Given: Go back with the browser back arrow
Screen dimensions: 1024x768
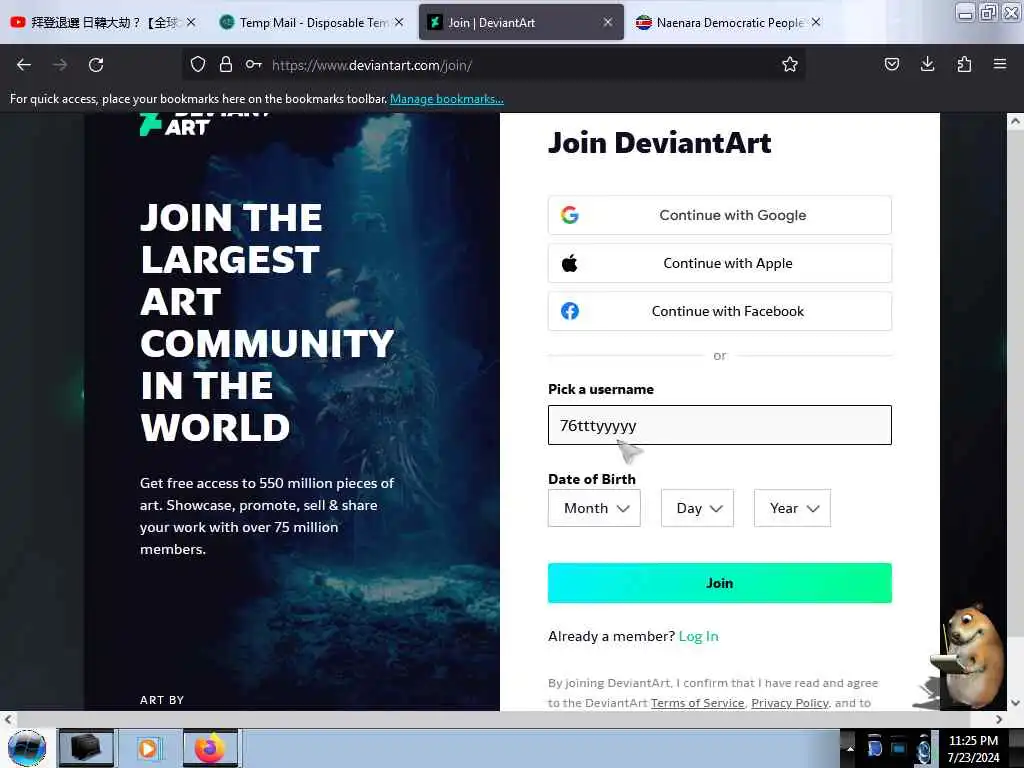Looking at the screenshot, I should pyautogui.click(x=24, y=65).
